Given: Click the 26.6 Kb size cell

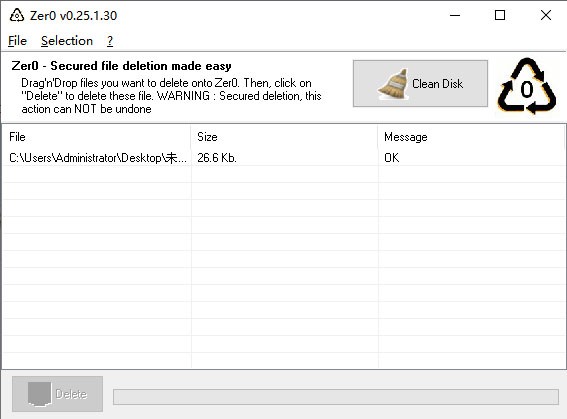Looking at the screenshot, I should pyautogui.click(x=217, y=158).
